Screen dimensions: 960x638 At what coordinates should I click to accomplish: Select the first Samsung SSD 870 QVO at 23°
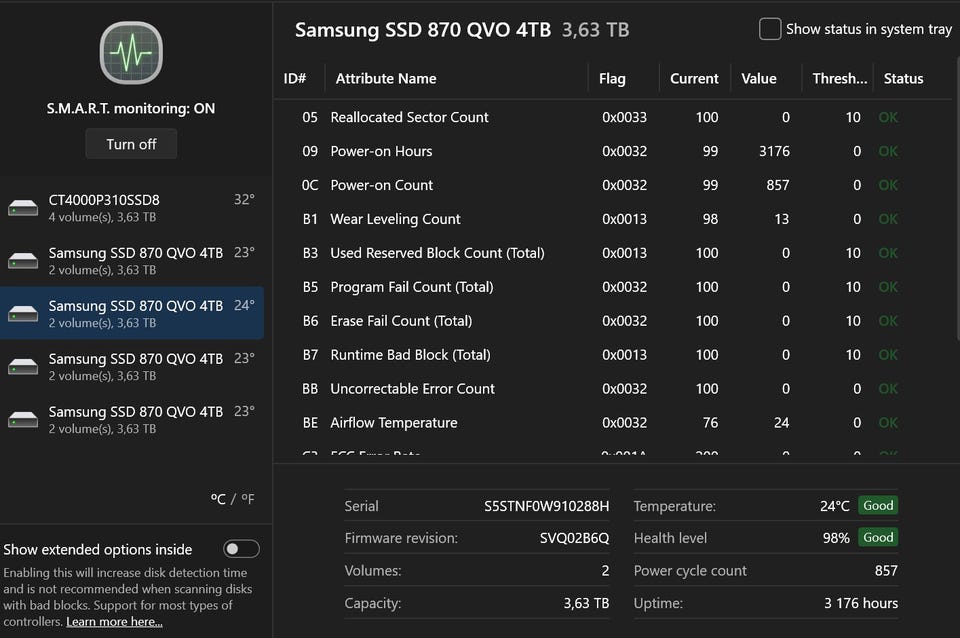point(135,261)
